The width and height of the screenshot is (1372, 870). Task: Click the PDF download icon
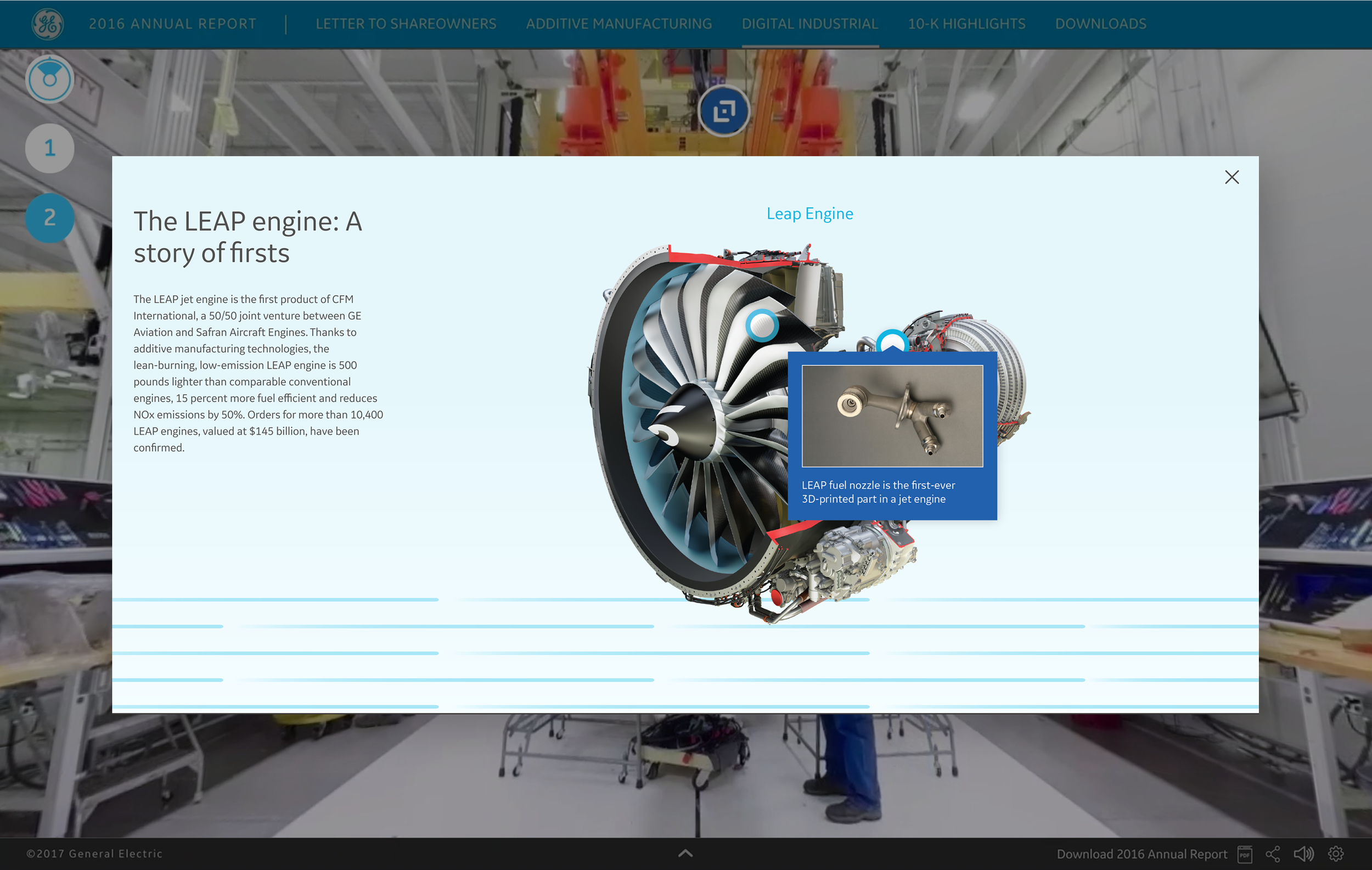tap(1244, 854)
